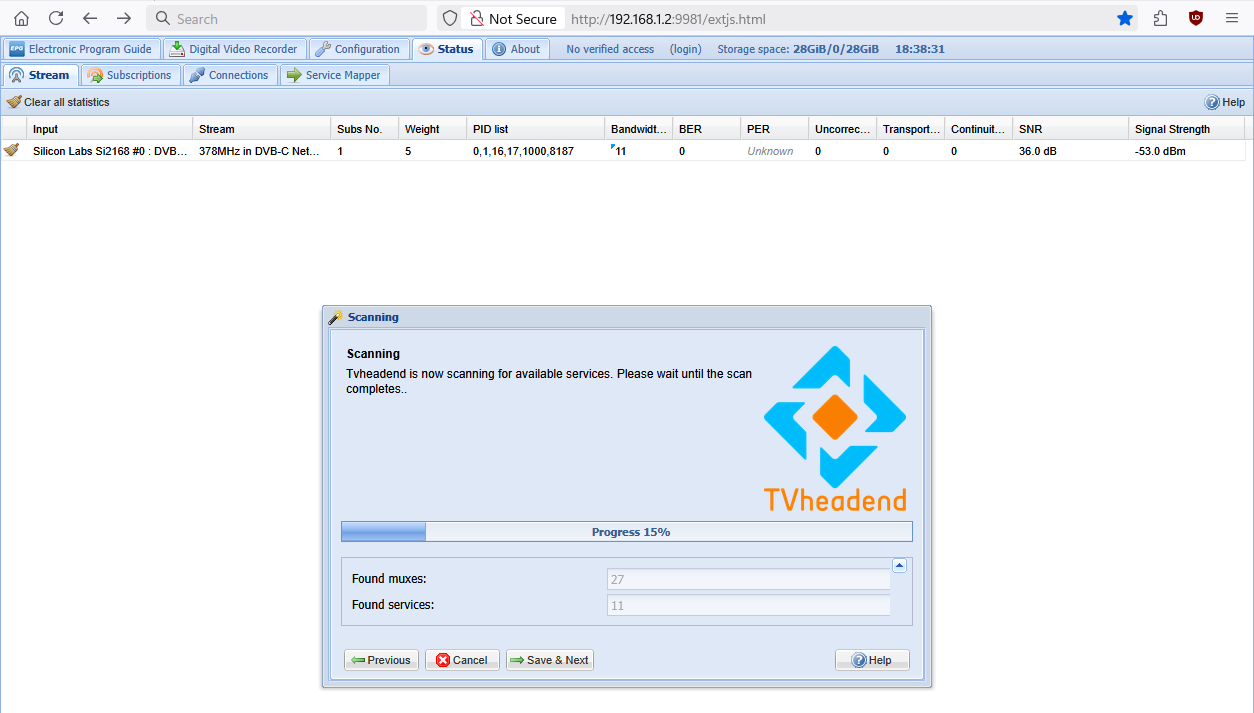The image size is (1254, 713).
Task: Click the shield tracking protection icon
Action: coord(450,18)
